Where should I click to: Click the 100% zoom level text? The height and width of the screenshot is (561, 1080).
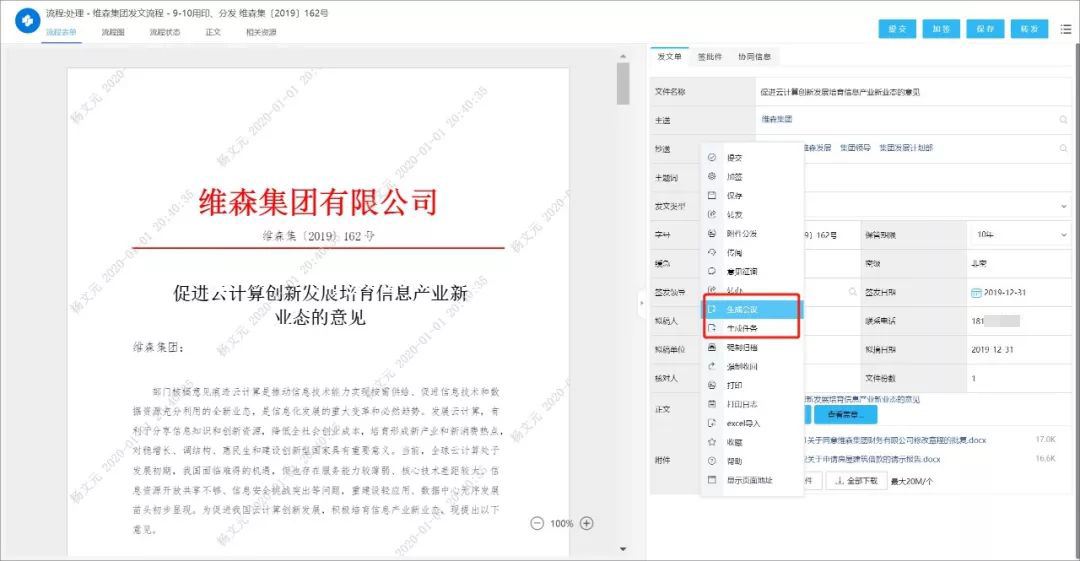click(562, 524)
